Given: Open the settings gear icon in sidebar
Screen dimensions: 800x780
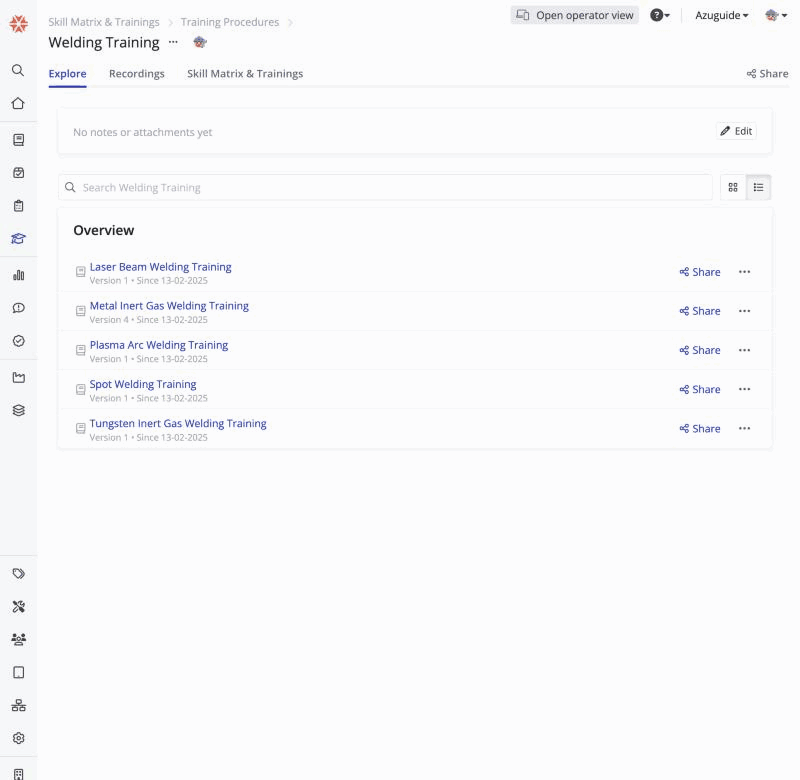Looking at the screenshot, I should pyautogui.click(x=18, y=738).
